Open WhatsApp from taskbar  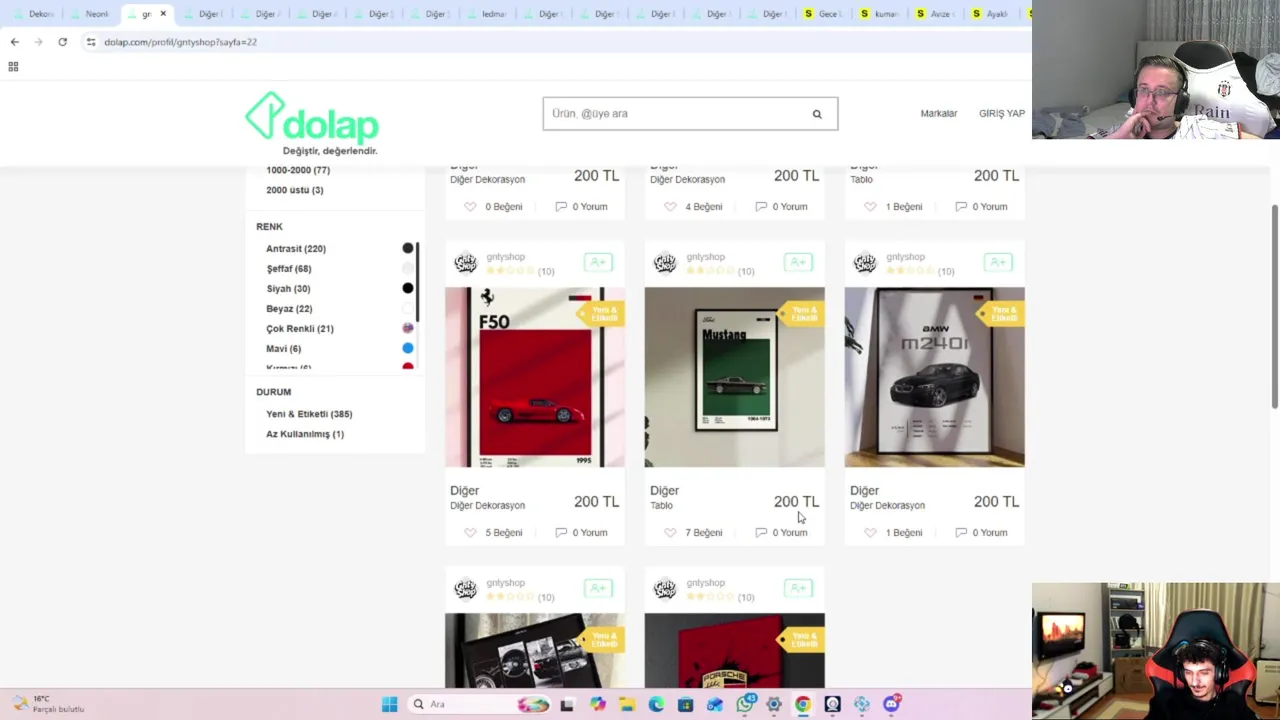click(744, 704)
